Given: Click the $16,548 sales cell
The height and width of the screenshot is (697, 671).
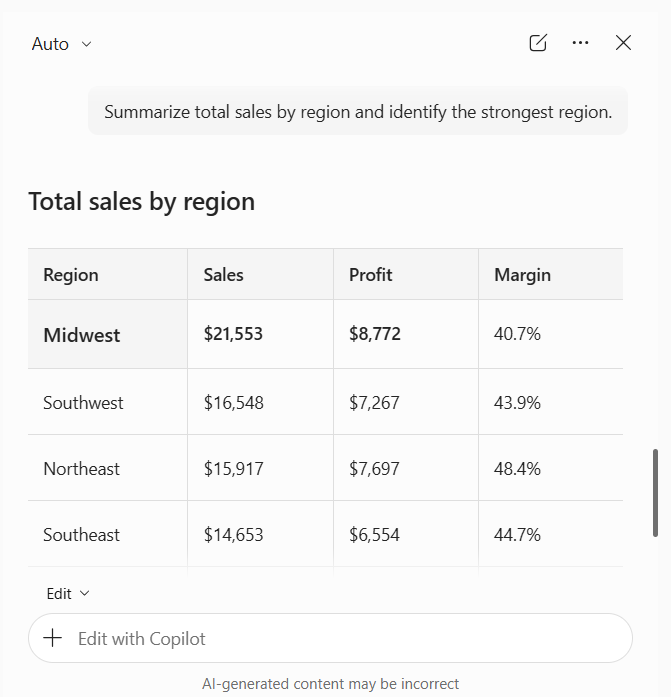Looking at the screenshot, I should [x=260, y=402].
